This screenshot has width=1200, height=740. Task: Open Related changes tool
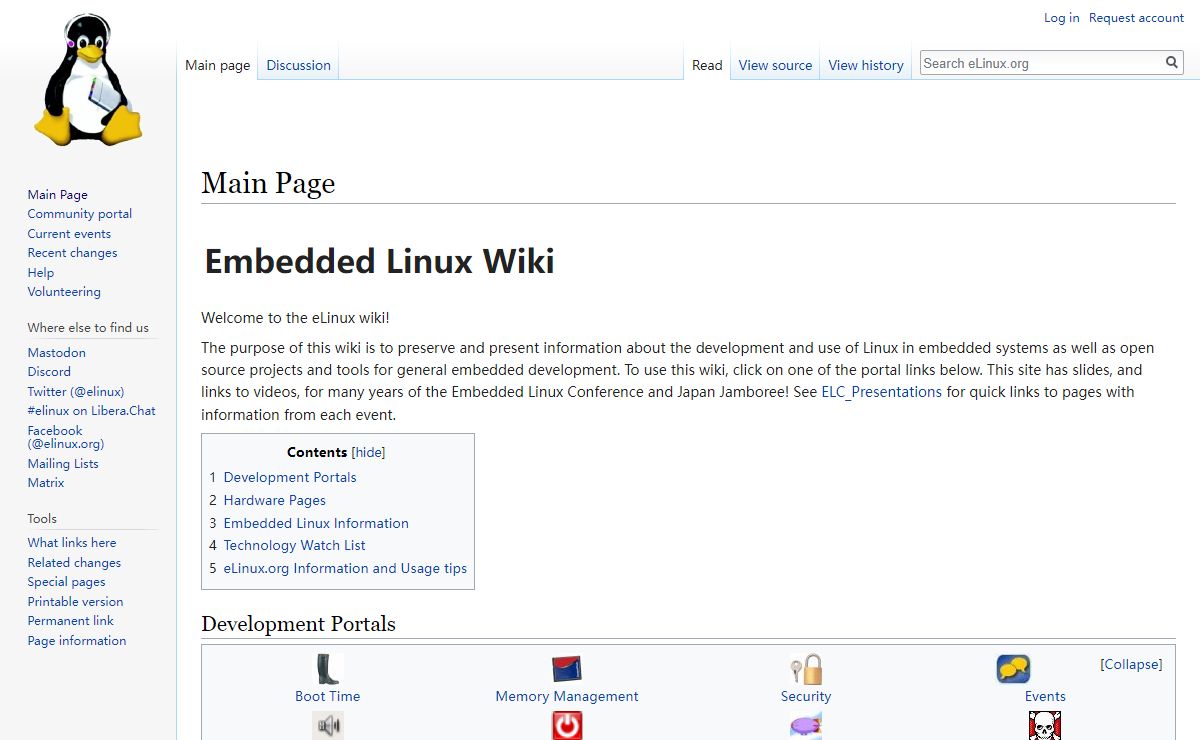[75, 563]
